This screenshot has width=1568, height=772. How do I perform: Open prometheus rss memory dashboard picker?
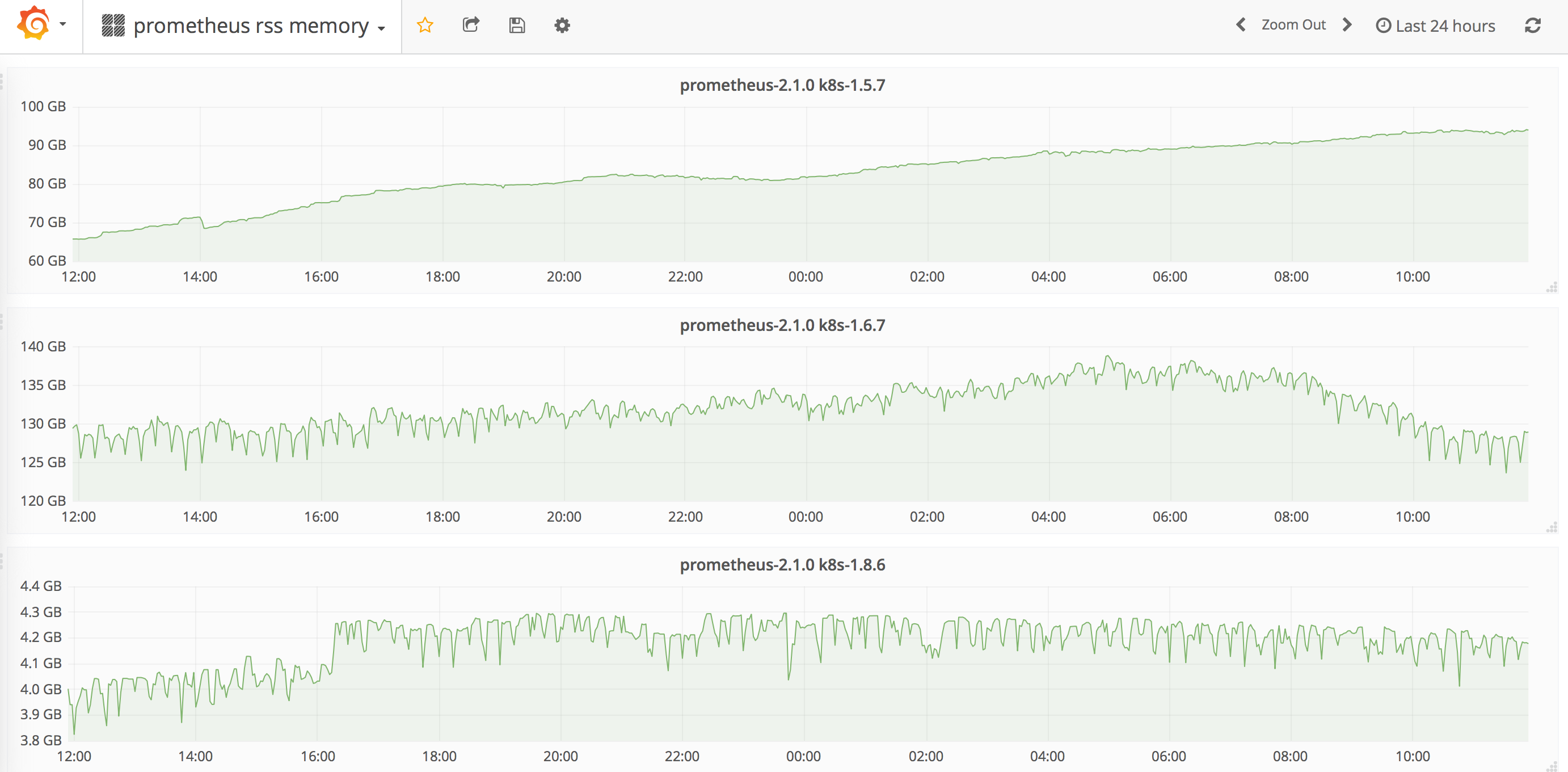(251, 26)
